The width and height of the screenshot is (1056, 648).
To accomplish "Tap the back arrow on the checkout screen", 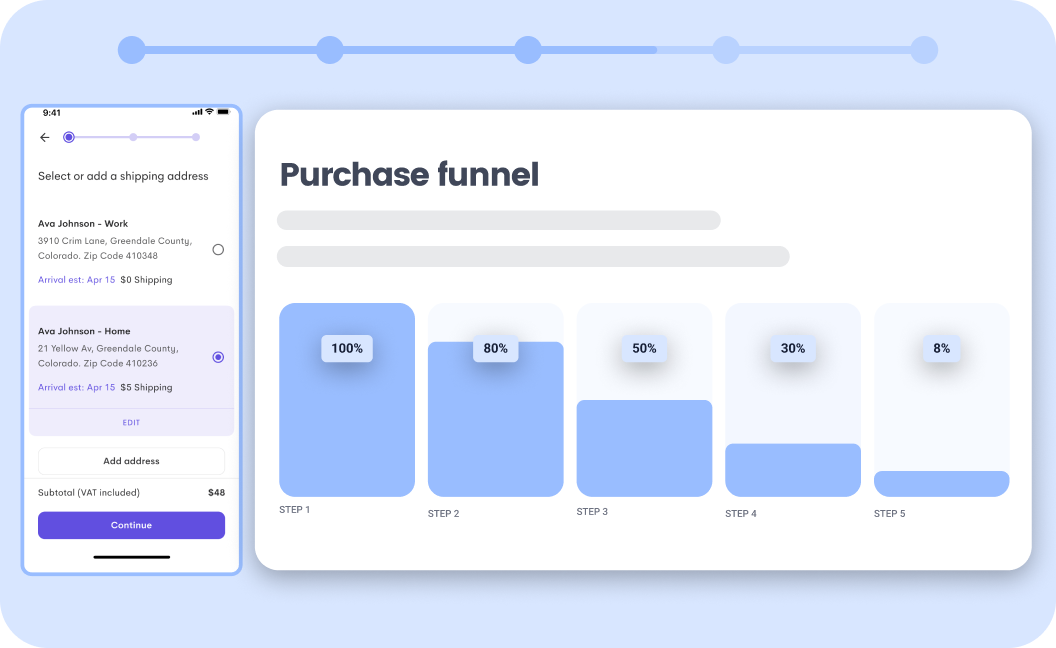I will (x=44, y=137).
